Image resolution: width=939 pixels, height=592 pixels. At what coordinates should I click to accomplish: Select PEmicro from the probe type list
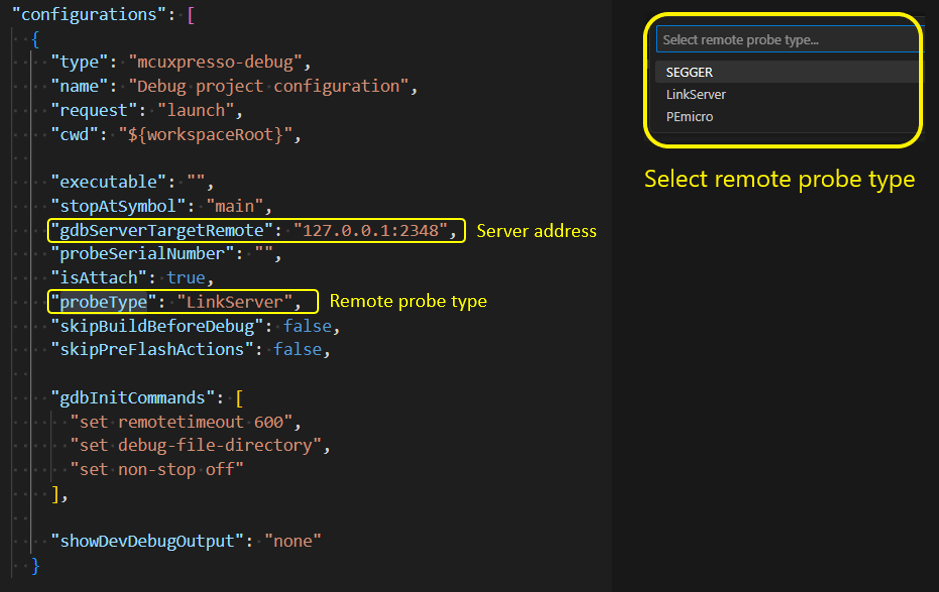tap(690, 116)
